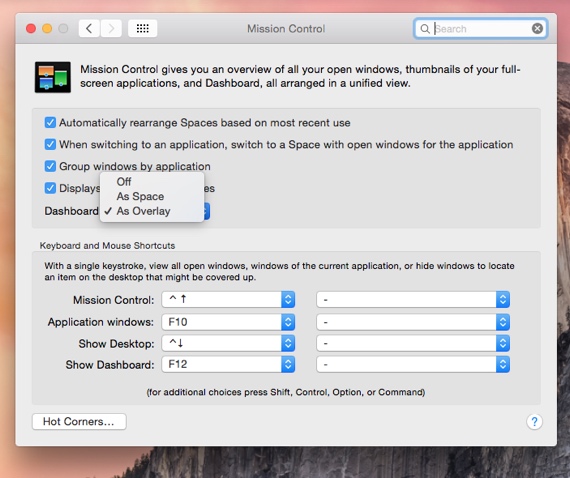Click the Mission Control pane icon
The height and width of the screenshot is (478, 570).
53,77
